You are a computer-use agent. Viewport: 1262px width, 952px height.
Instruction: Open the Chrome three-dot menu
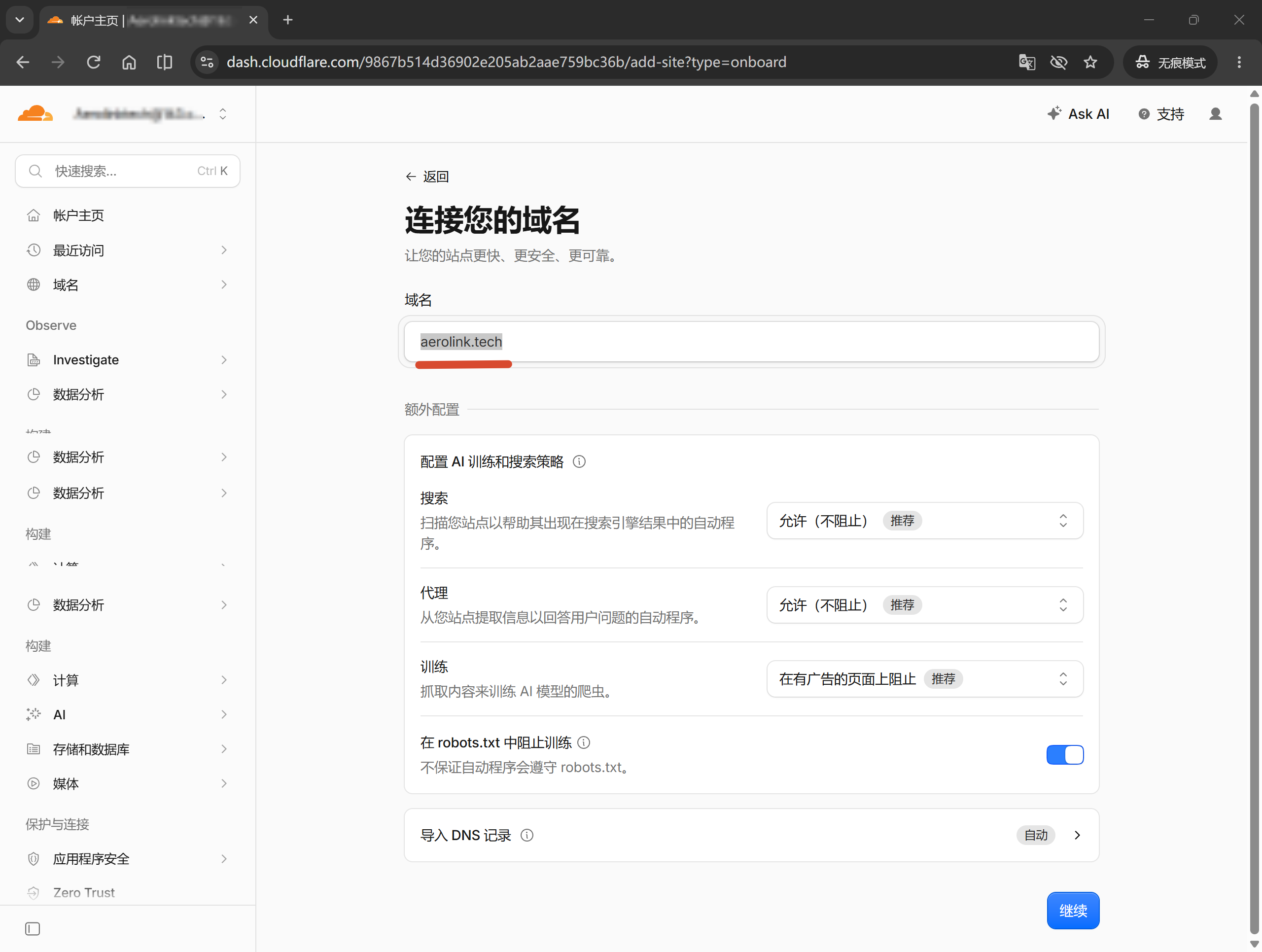tap(1239, 62)
